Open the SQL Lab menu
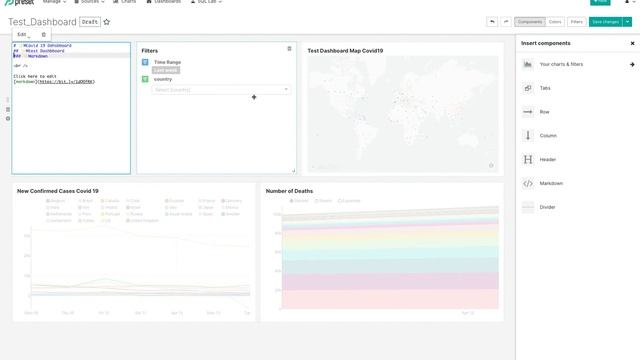Viewport: 640px width, 360px height. 207,2
